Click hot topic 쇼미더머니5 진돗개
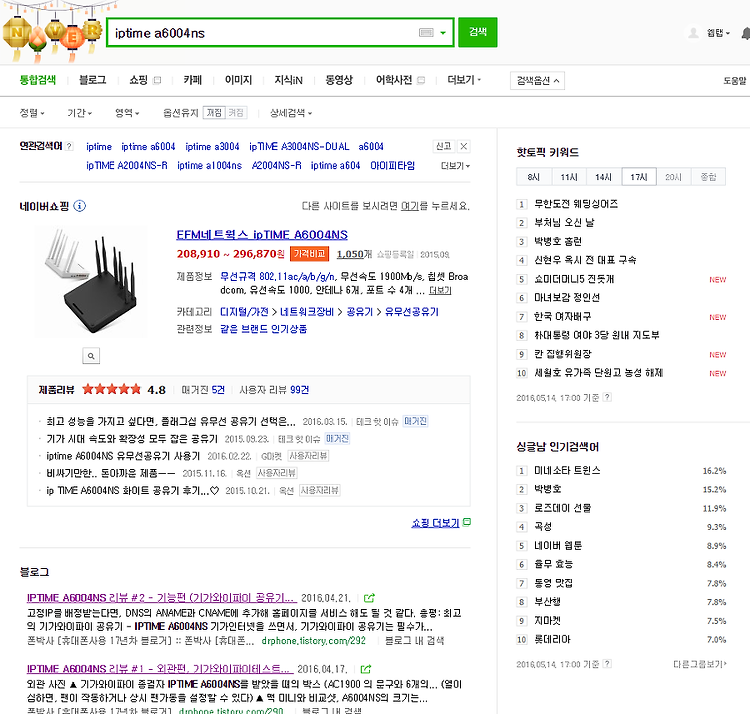Image resolution: width=750 pixels, height=714 pixels. click(x=574, y=279)
